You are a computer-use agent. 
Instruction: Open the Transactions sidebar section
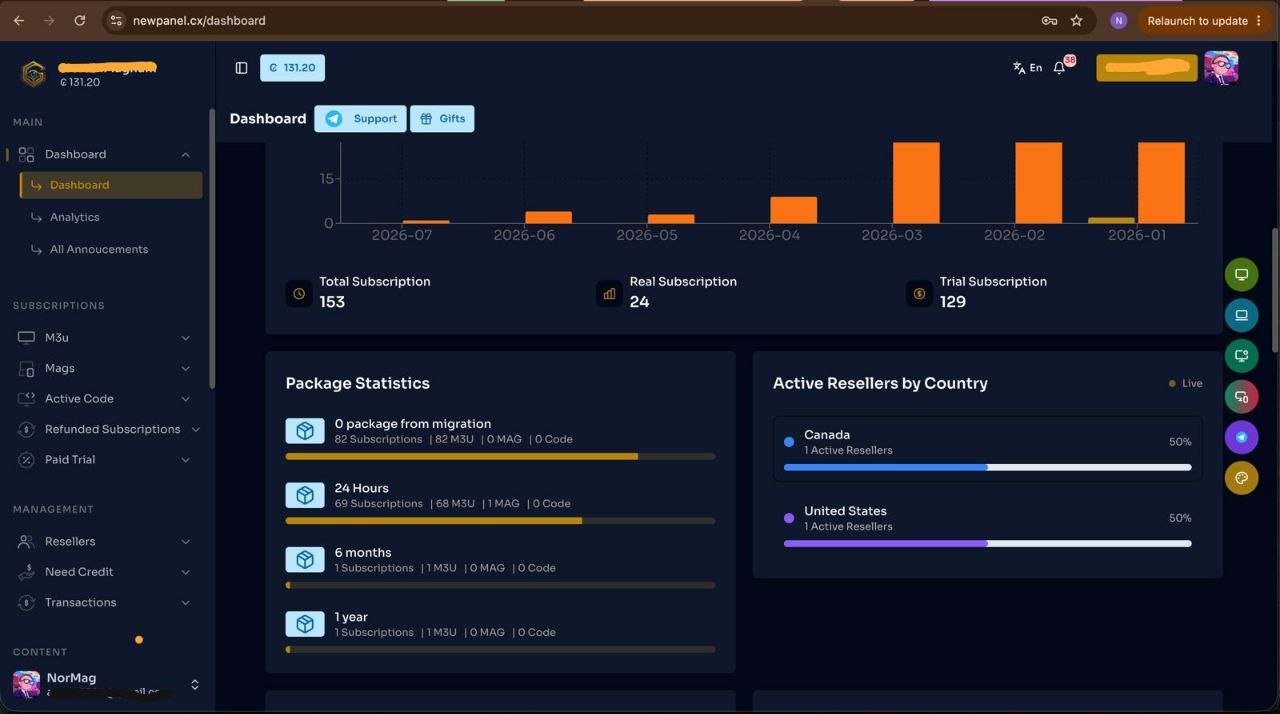[104, 602]
